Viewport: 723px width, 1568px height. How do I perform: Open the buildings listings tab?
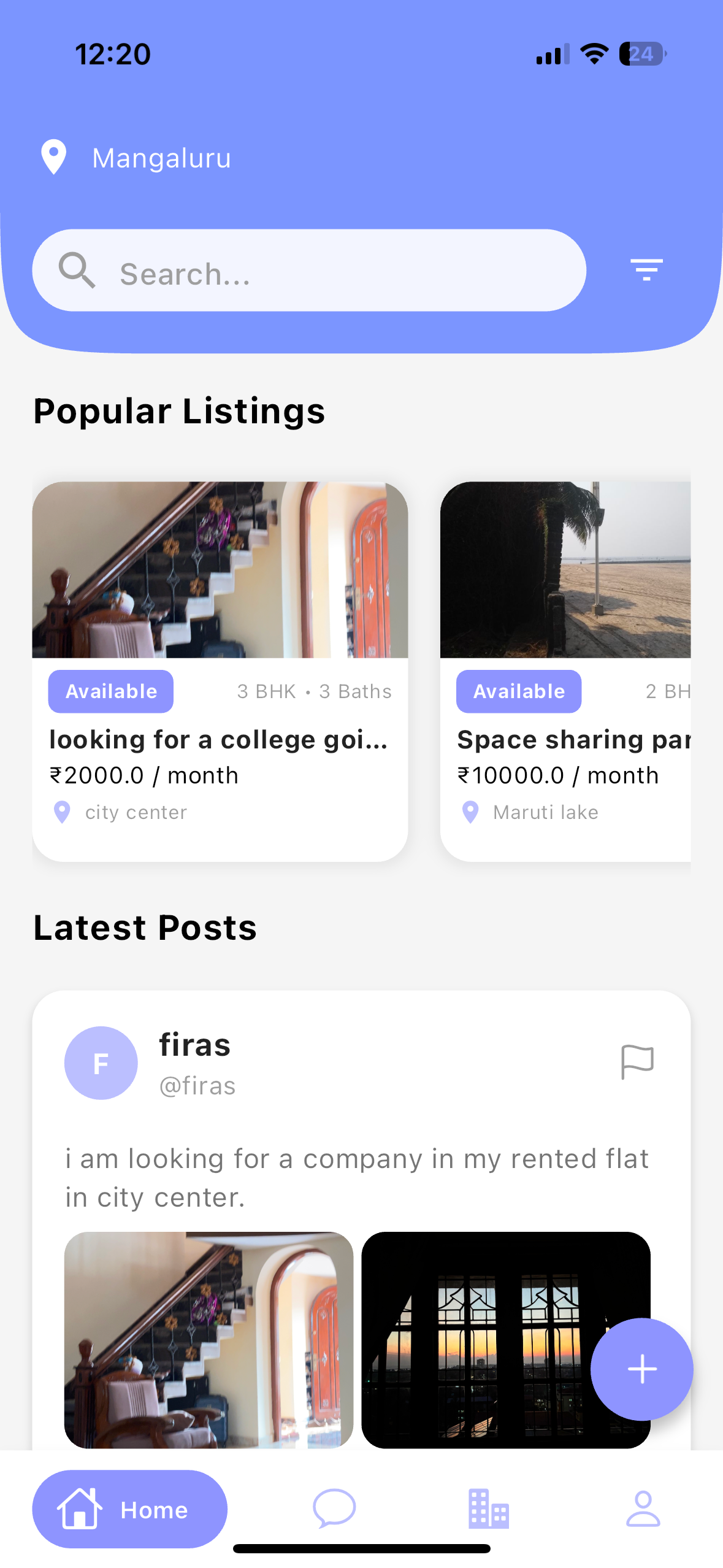[488, 1508]
